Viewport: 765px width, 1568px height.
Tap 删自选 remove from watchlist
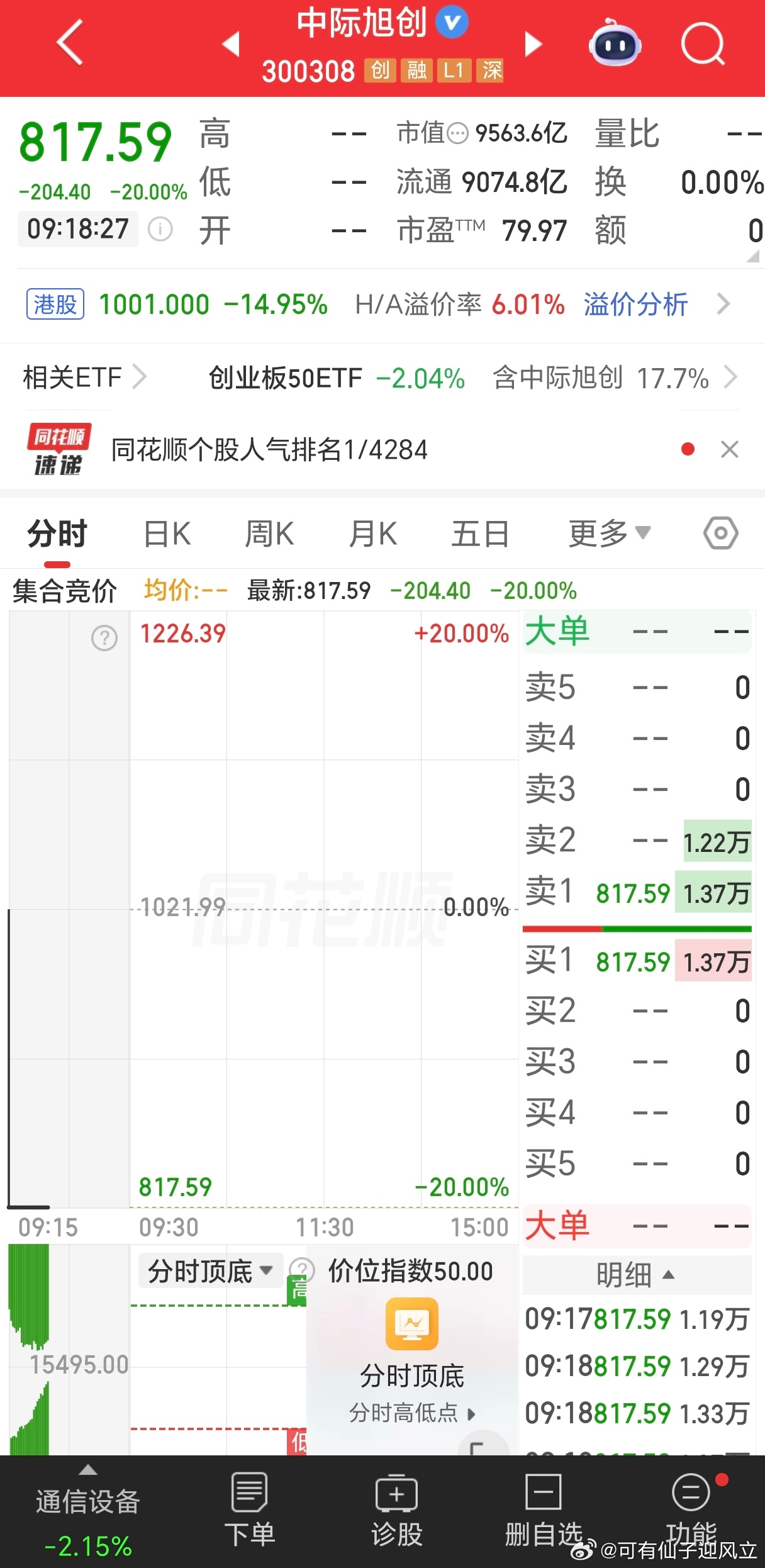[x=544, y=1509]
